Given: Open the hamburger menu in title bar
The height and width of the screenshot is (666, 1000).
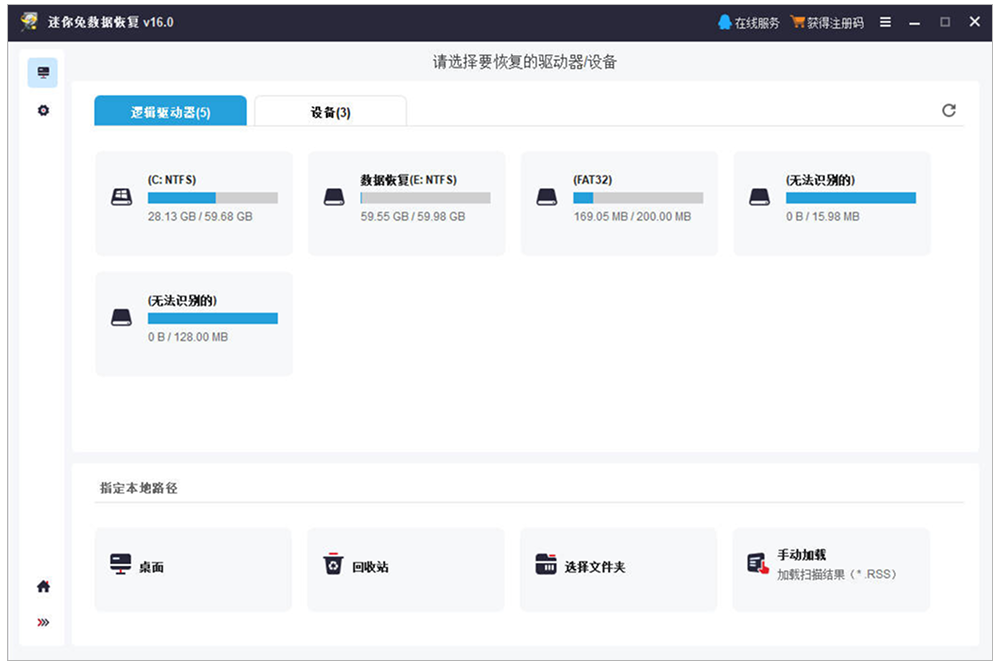Looking at the screenshot, I should pyautogui.click(x=885, y=22).
